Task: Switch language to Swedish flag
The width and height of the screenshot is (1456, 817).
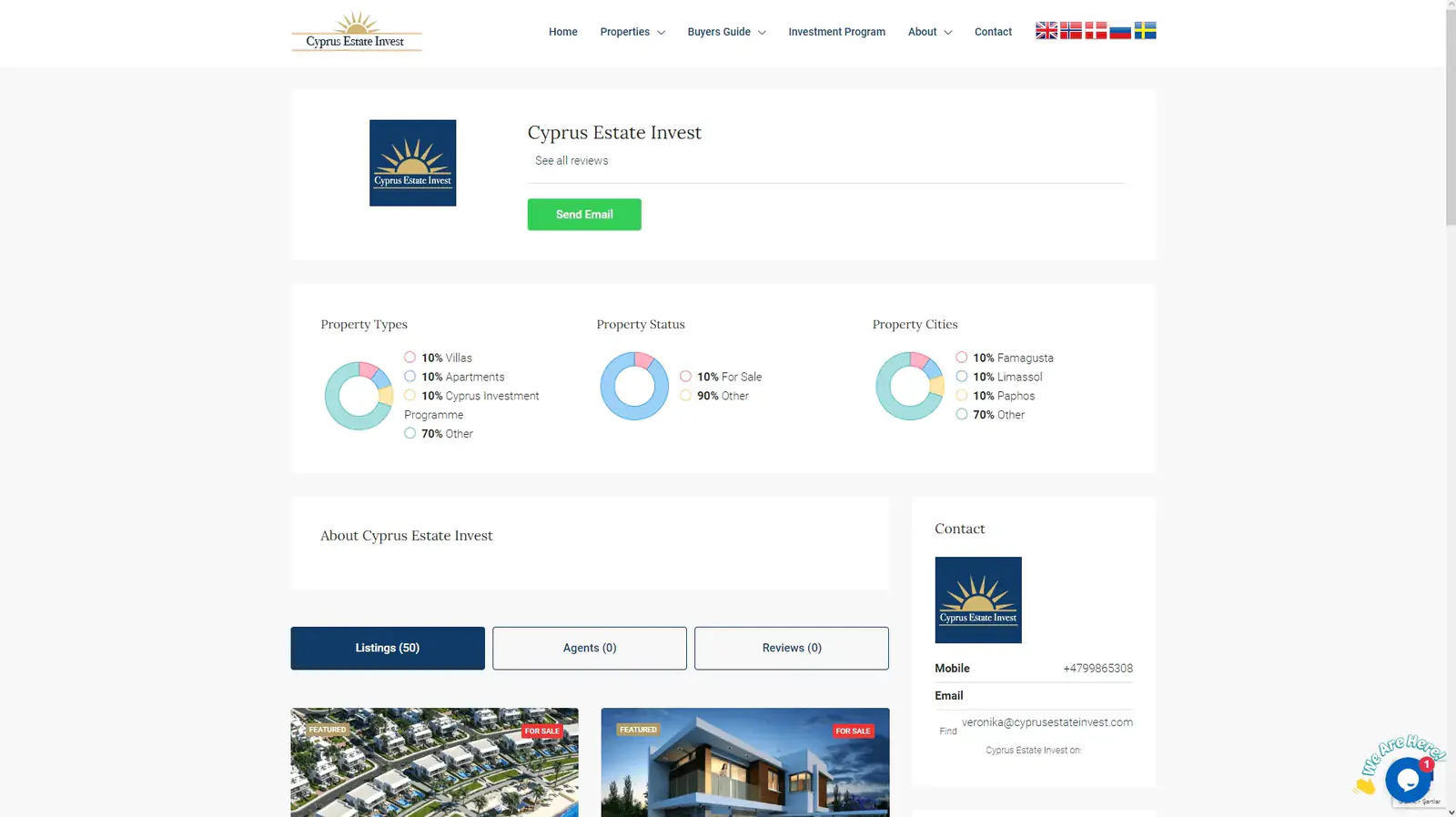Action: pos(1145,31)
